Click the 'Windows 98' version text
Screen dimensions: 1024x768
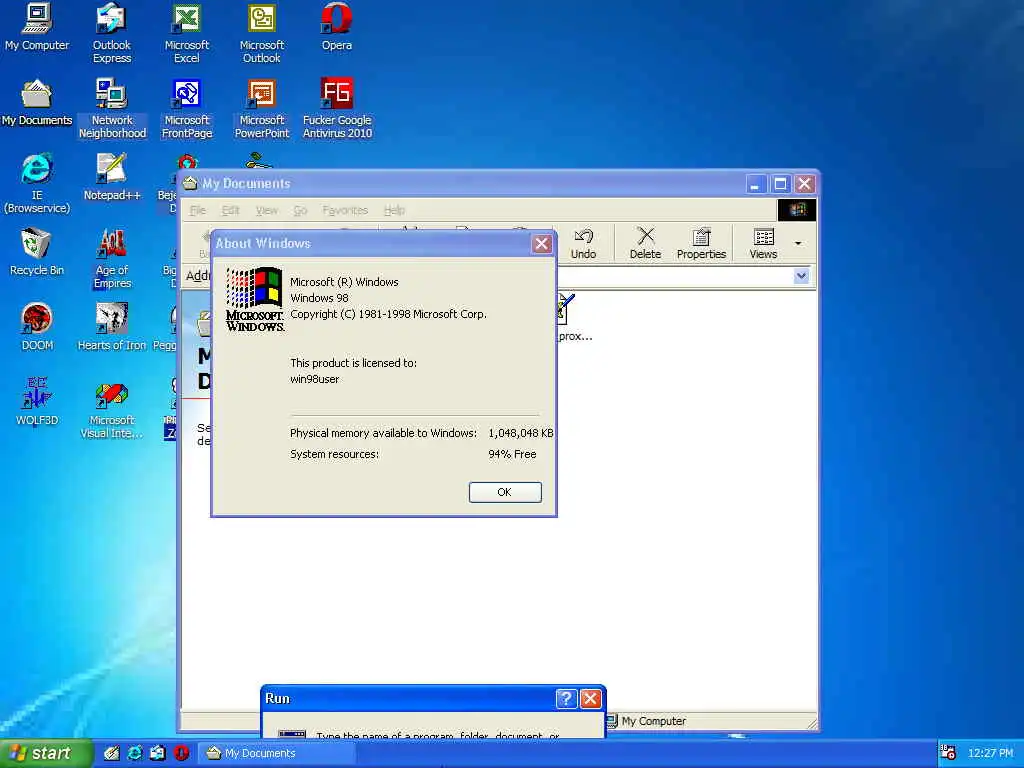pos(319,298)
